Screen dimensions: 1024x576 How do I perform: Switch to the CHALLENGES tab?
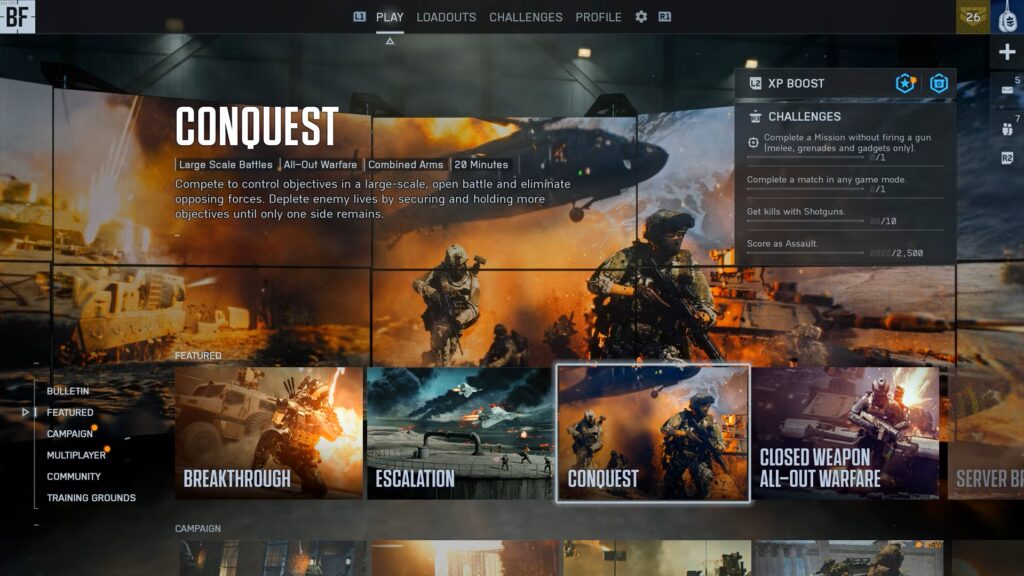(x=526, y=17)
